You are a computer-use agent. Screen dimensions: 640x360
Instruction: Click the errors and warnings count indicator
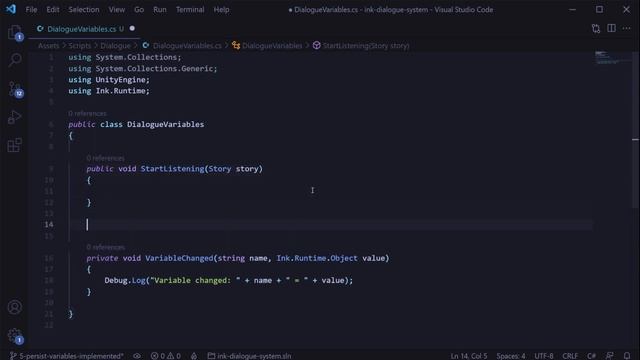[x=165, y=356]
